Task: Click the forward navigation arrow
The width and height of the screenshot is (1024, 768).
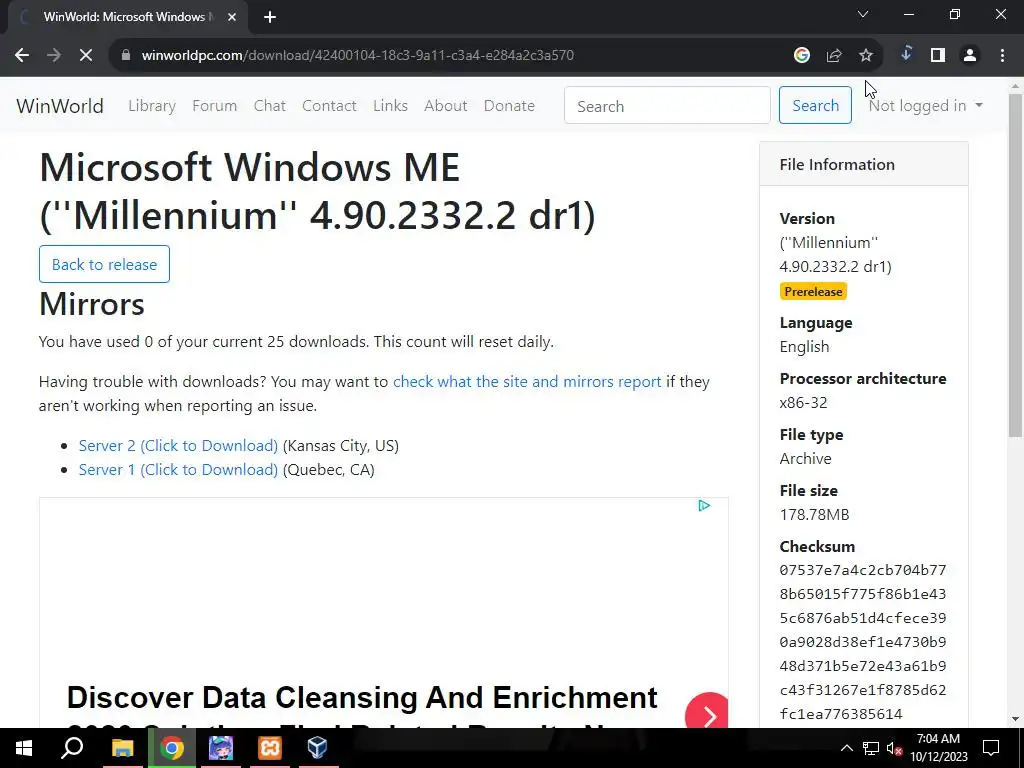Action: click(x=54, y=55)
